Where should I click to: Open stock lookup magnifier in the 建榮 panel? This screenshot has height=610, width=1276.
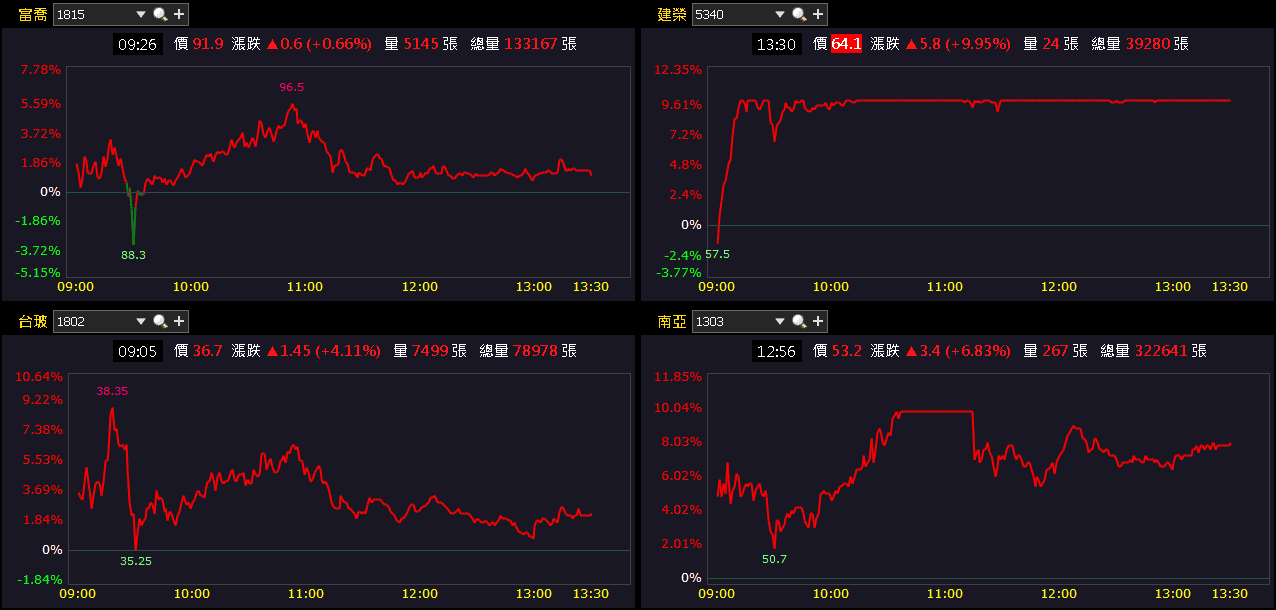[799, 14]
